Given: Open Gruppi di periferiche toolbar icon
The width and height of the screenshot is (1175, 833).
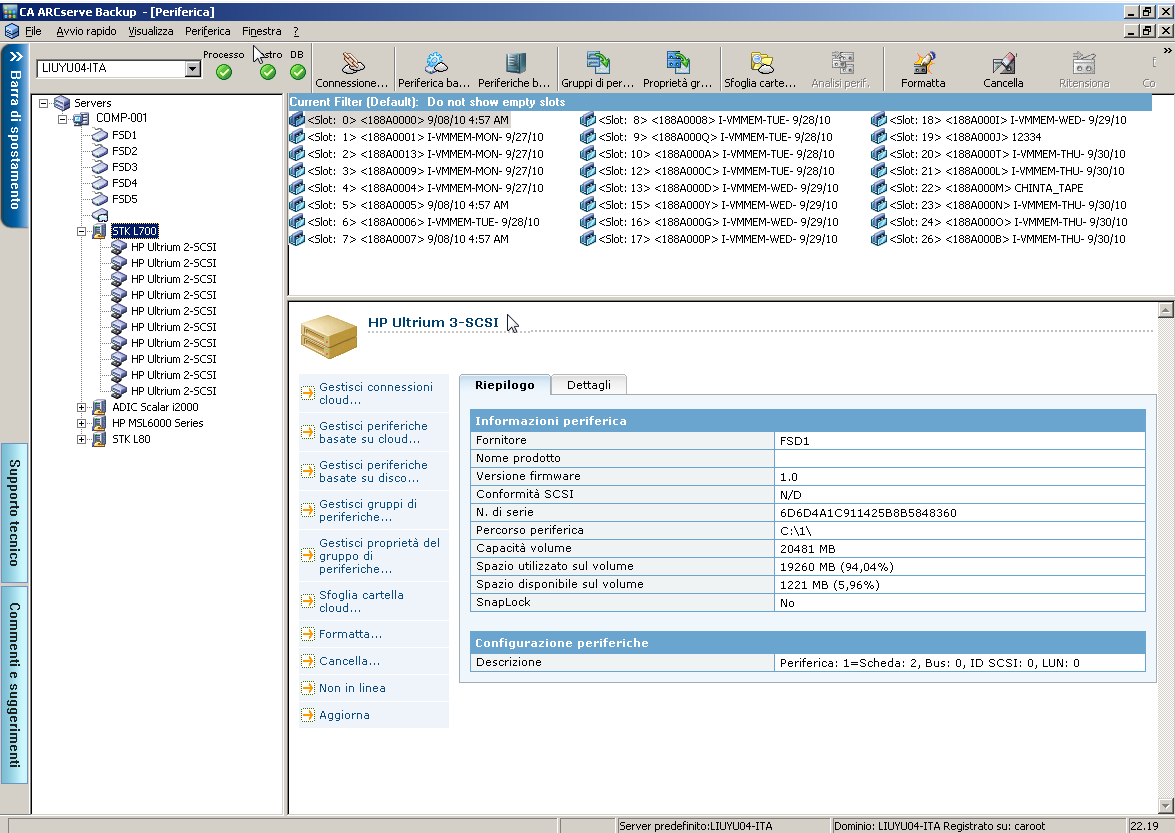Looking at the screenshot, I should [597, 64].
